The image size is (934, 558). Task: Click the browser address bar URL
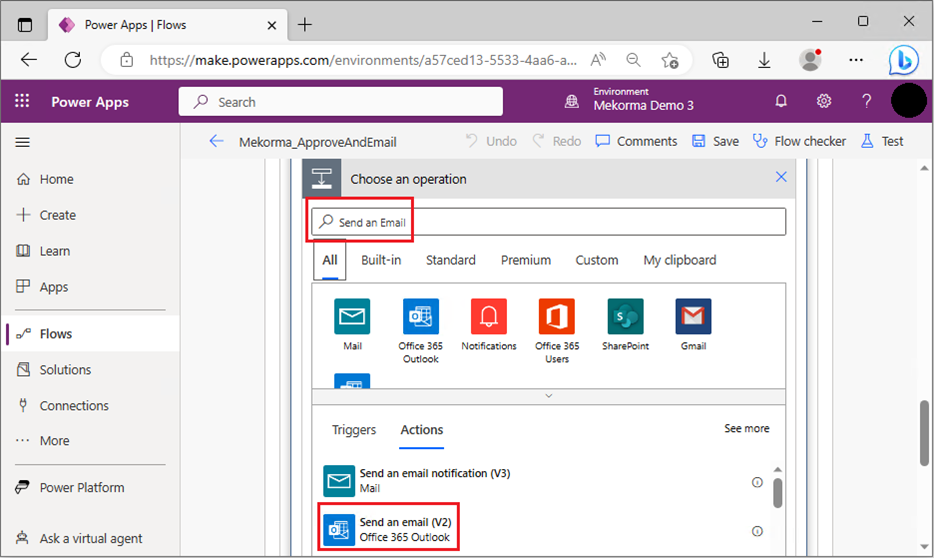pyautogui.click(x=363, y=60)
